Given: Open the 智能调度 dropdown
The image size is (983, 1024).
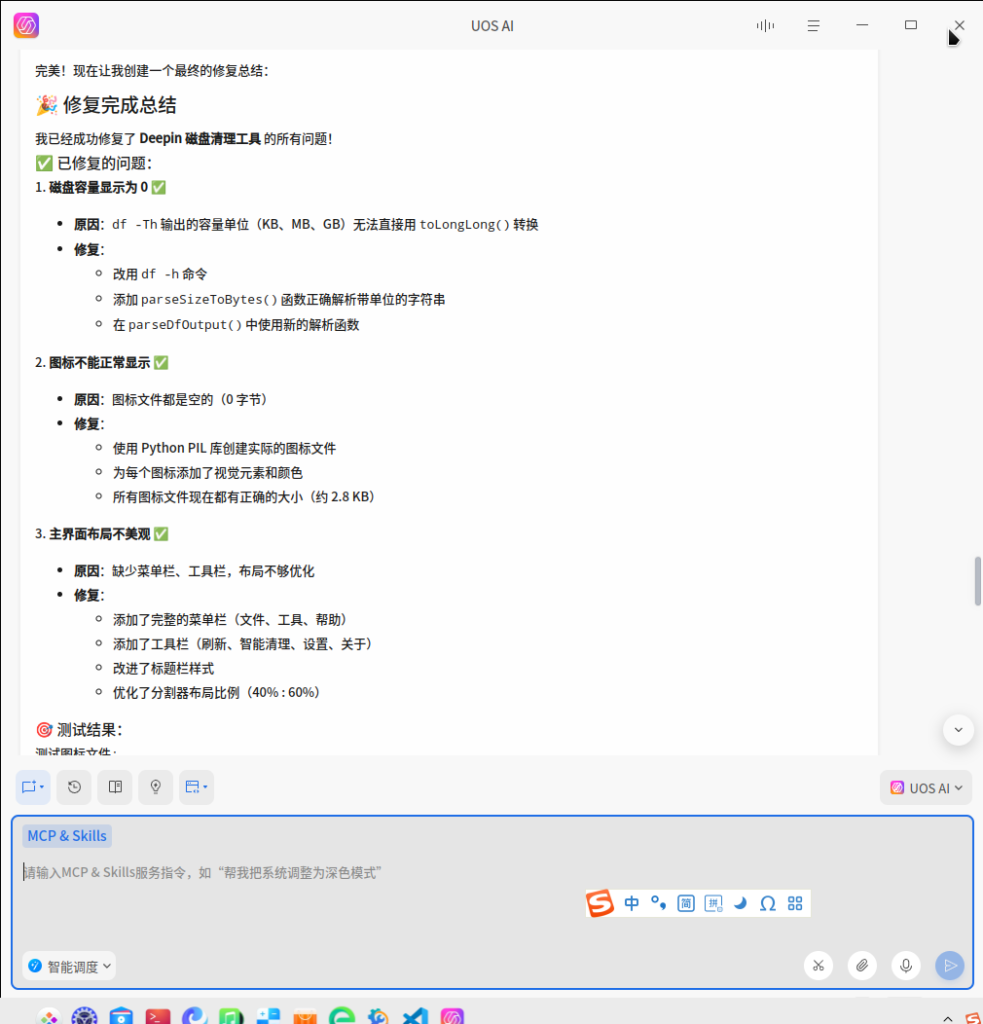Looking at the screenshot, I should coord(69,966).
